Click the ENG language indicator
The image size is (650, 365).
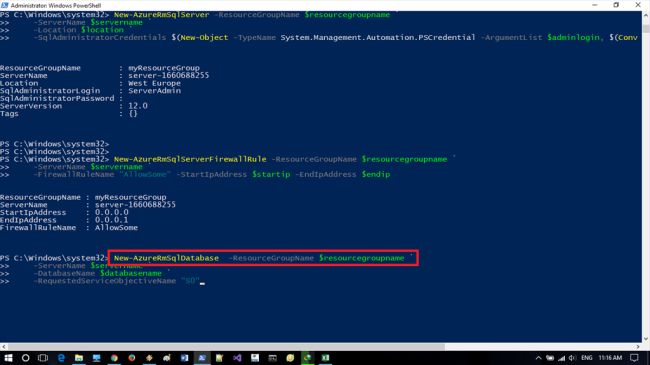click(587, 358)
